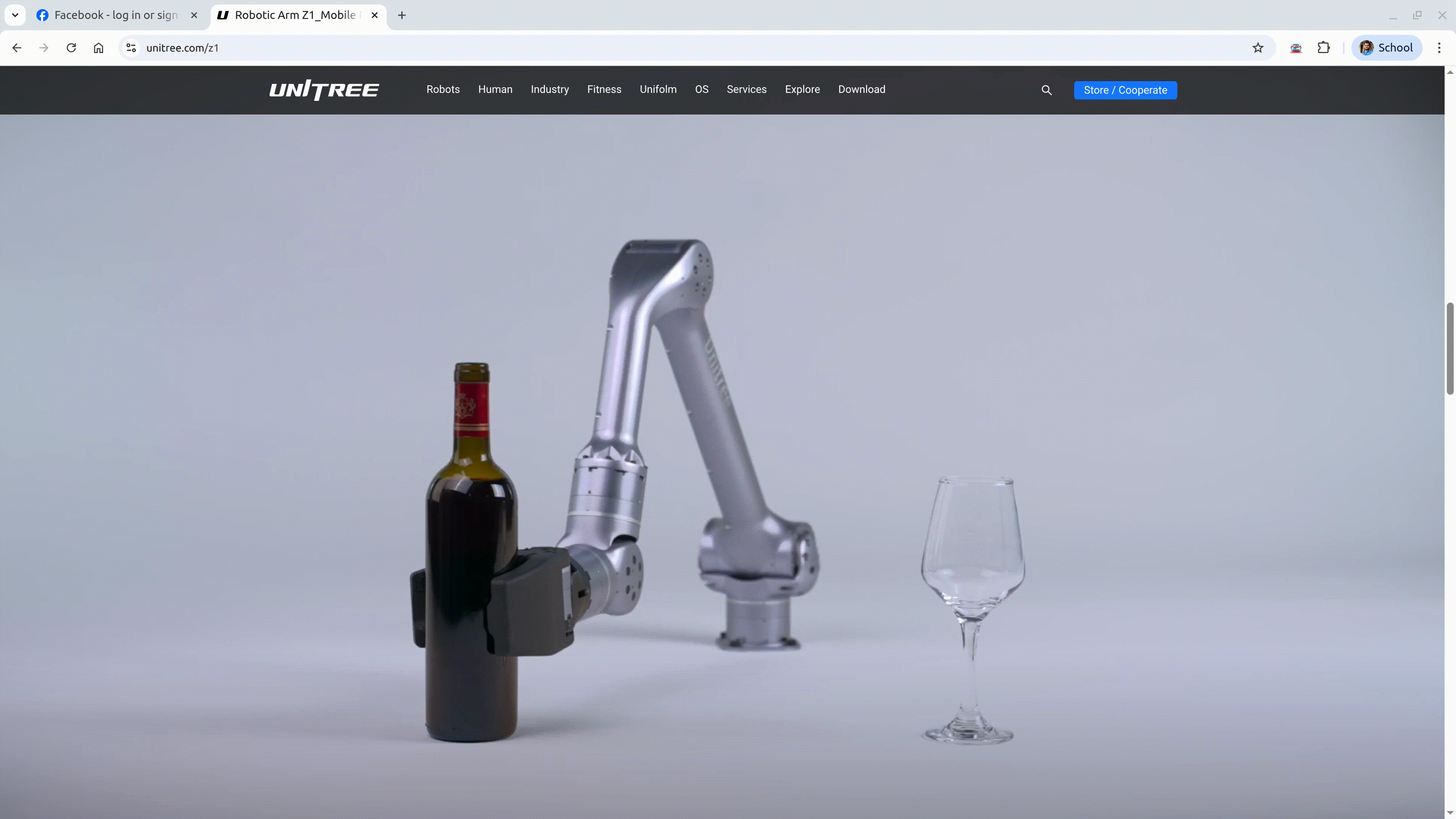Open the Industry menu
This screenshot has height=819, width=1456.
pos(550,89)
